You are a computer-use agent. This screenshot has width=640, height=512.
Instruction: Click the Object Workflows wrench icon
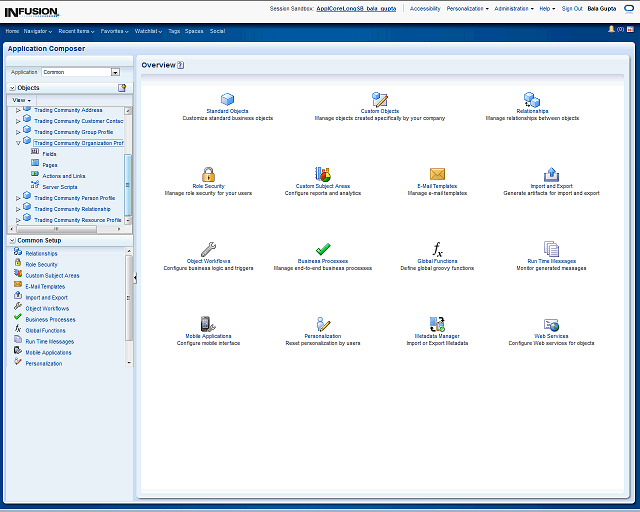(208, 249)
